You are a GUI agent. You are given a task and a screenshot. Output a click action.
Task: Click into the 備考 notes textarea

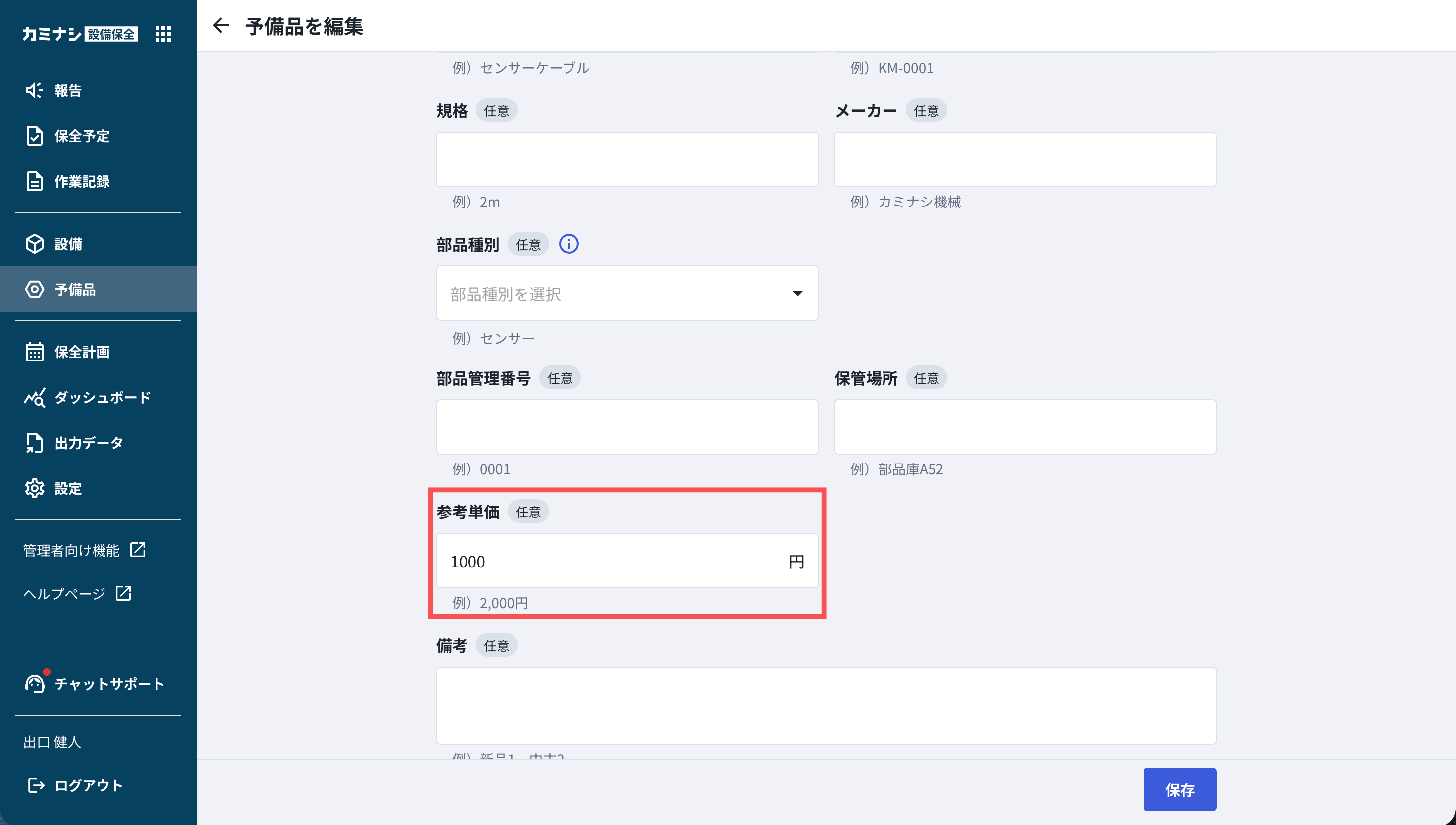coord(826,705)
